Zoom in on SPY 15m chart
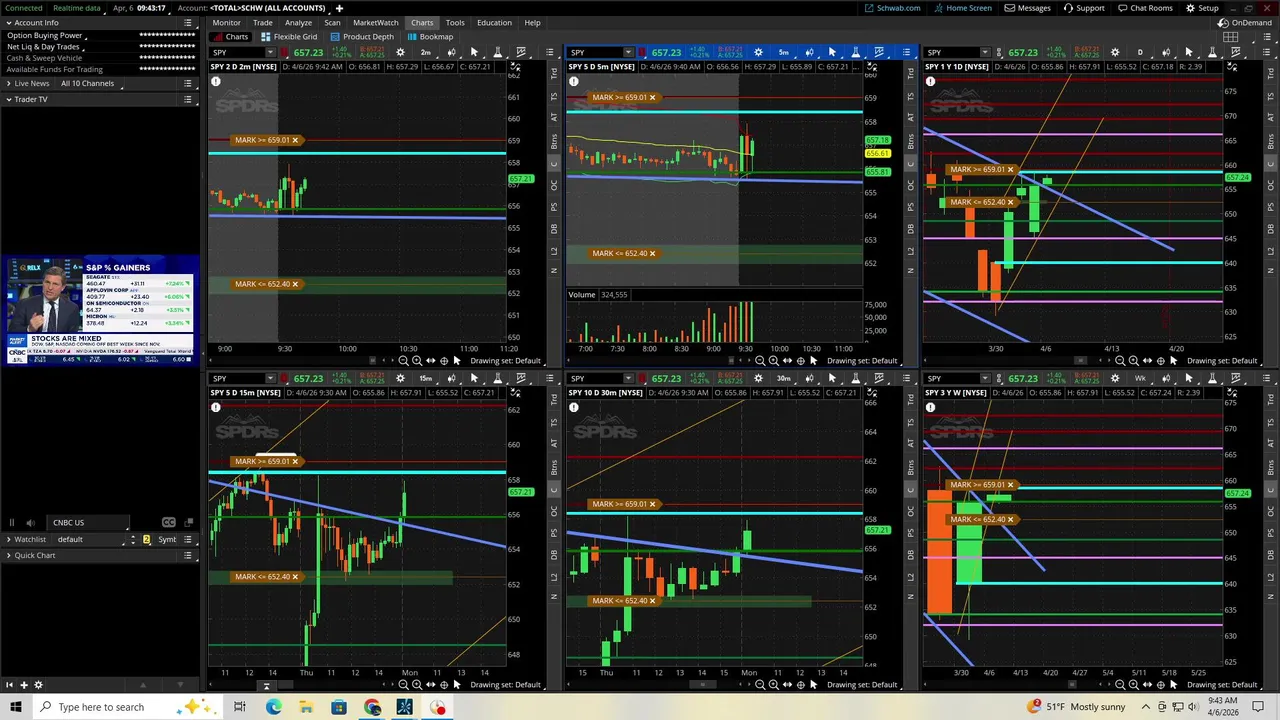The width and height of the screenshot is (1280, 720). [417, 685]
